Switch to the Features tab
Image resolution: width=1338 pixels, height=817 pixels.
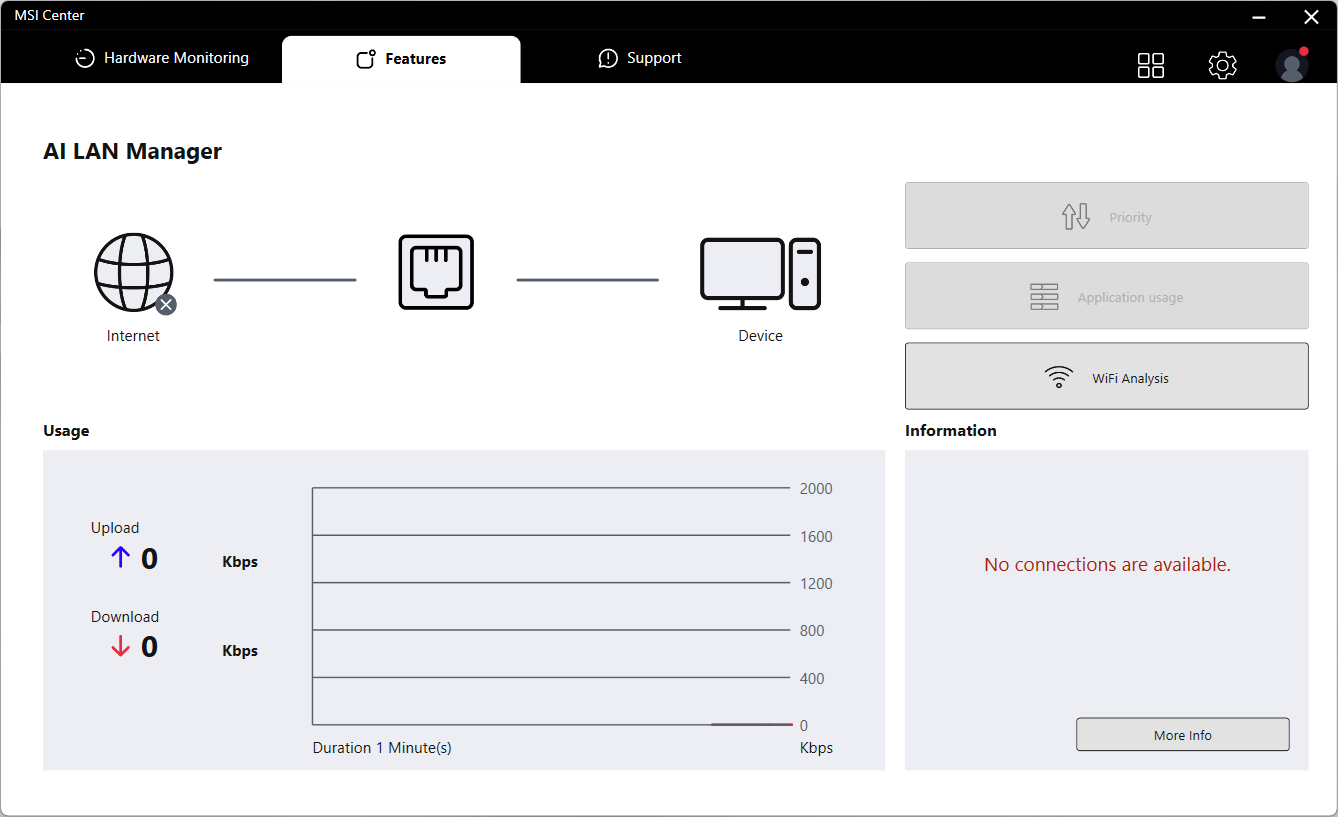pos(401,59)
